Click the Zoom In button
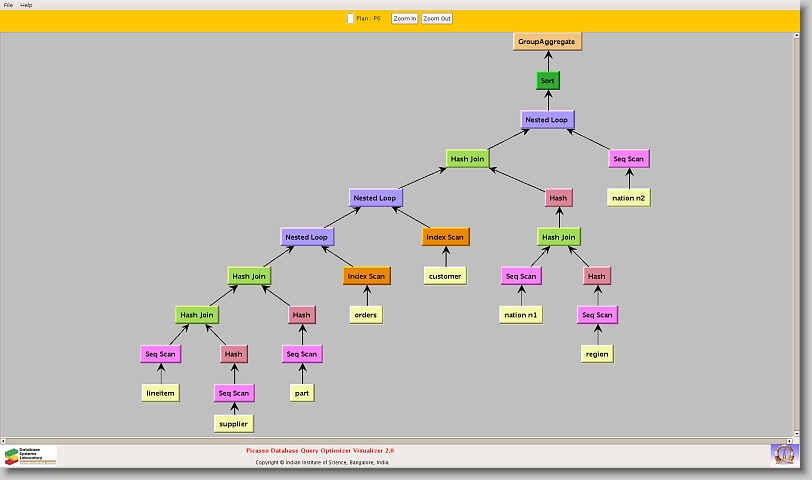Image resolution: width=812 pixels, height=480 pixels. pyautogui.click(x=404, y=18)
